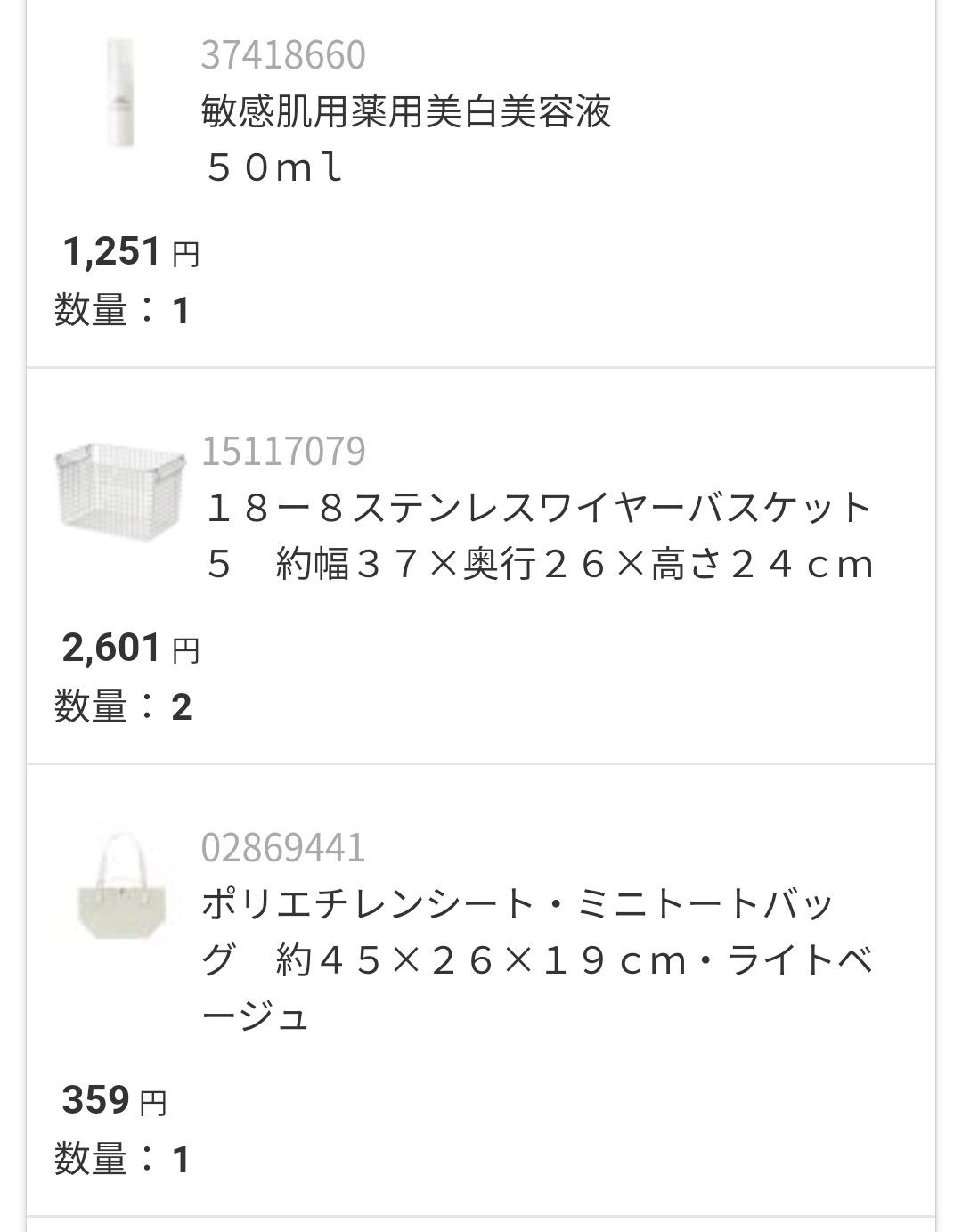The image size is (962, 1232).
Task: Open the 敏感肌用薬用美白美容液 product name
Action: 406,112
